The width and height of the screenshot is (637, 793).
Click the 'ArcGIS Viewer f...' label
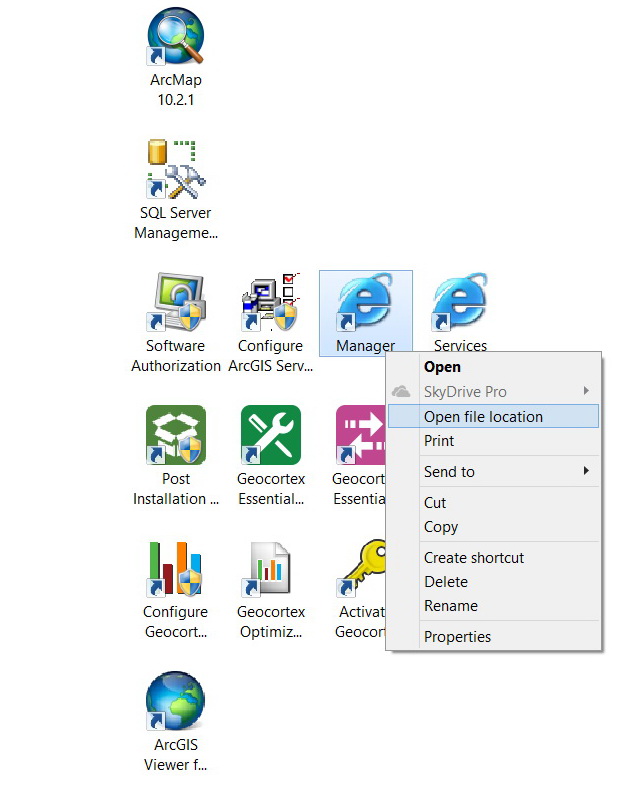click(x=175, y=755)
